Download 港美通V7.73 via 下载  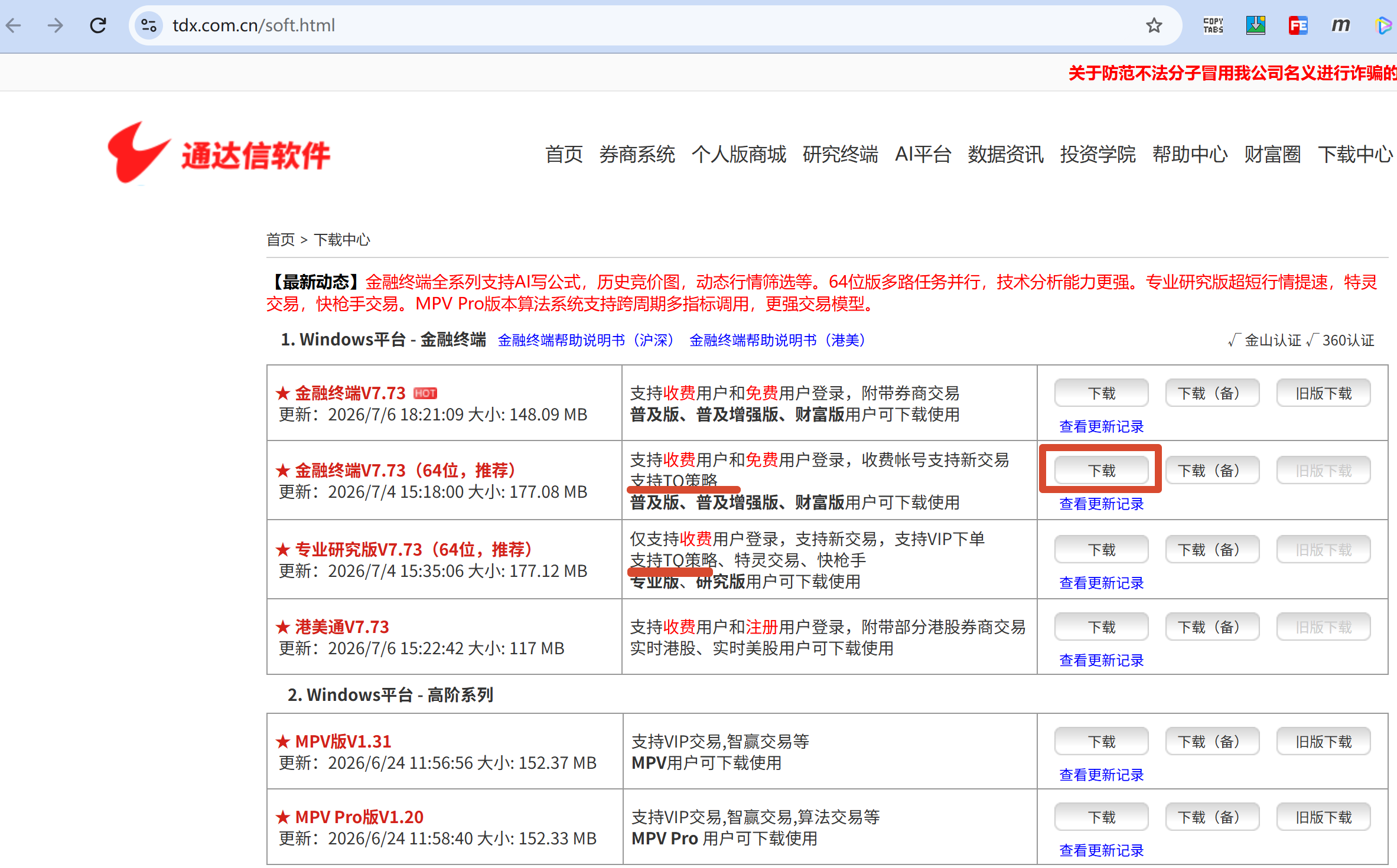pyautogui.click(x=1102, y=627)
